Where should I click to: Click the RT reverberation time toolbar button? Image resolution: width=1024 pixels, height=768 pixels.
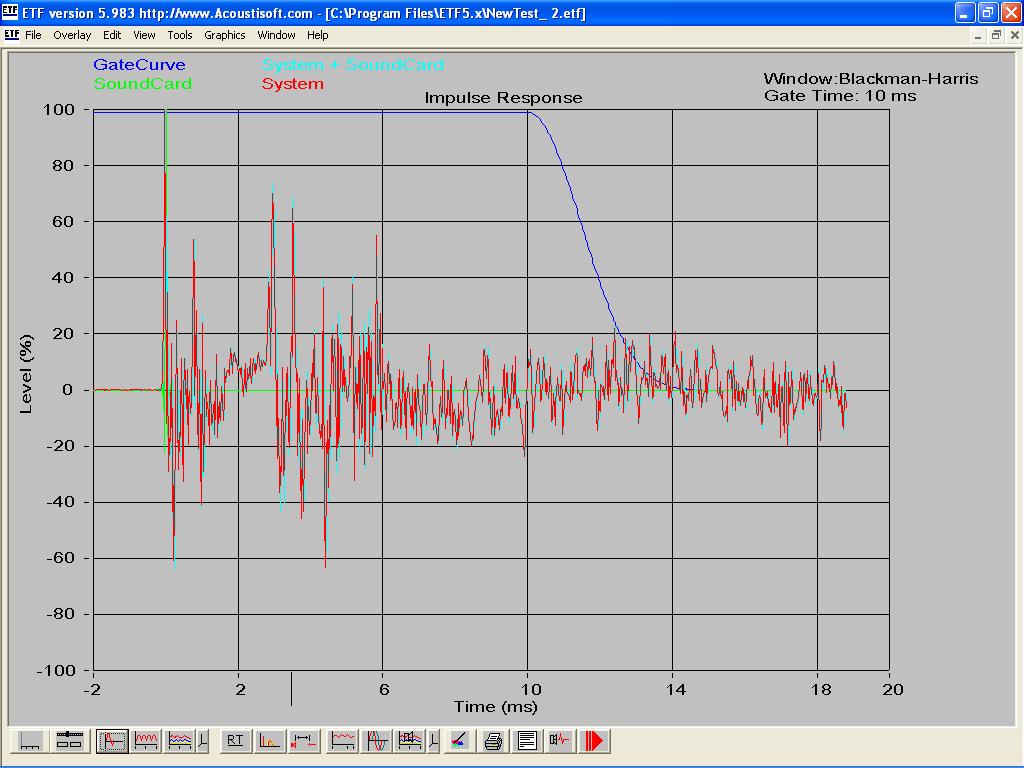pos(235,741)
